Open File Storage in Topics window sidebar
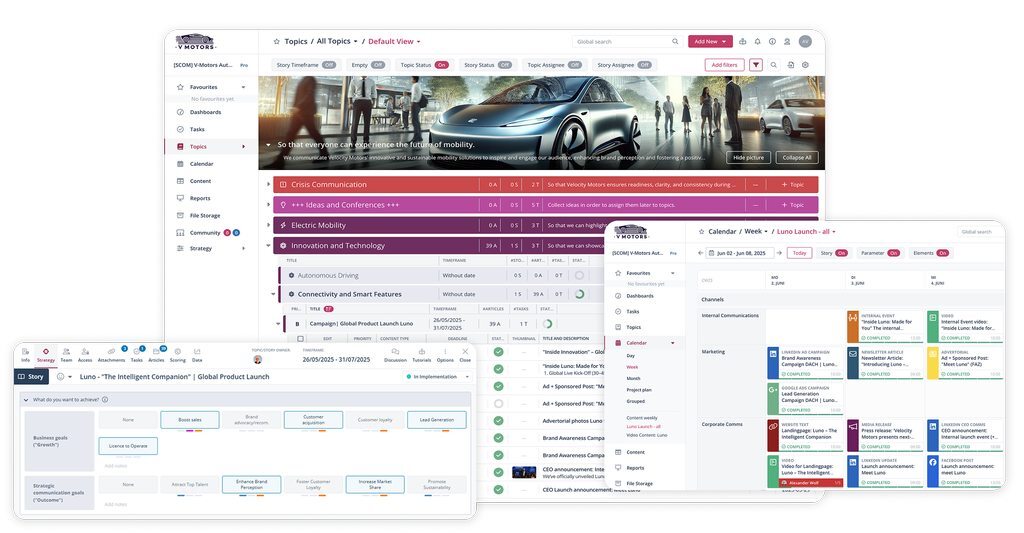This screenshot has height=533, width=1024. [x=204, y=216]
